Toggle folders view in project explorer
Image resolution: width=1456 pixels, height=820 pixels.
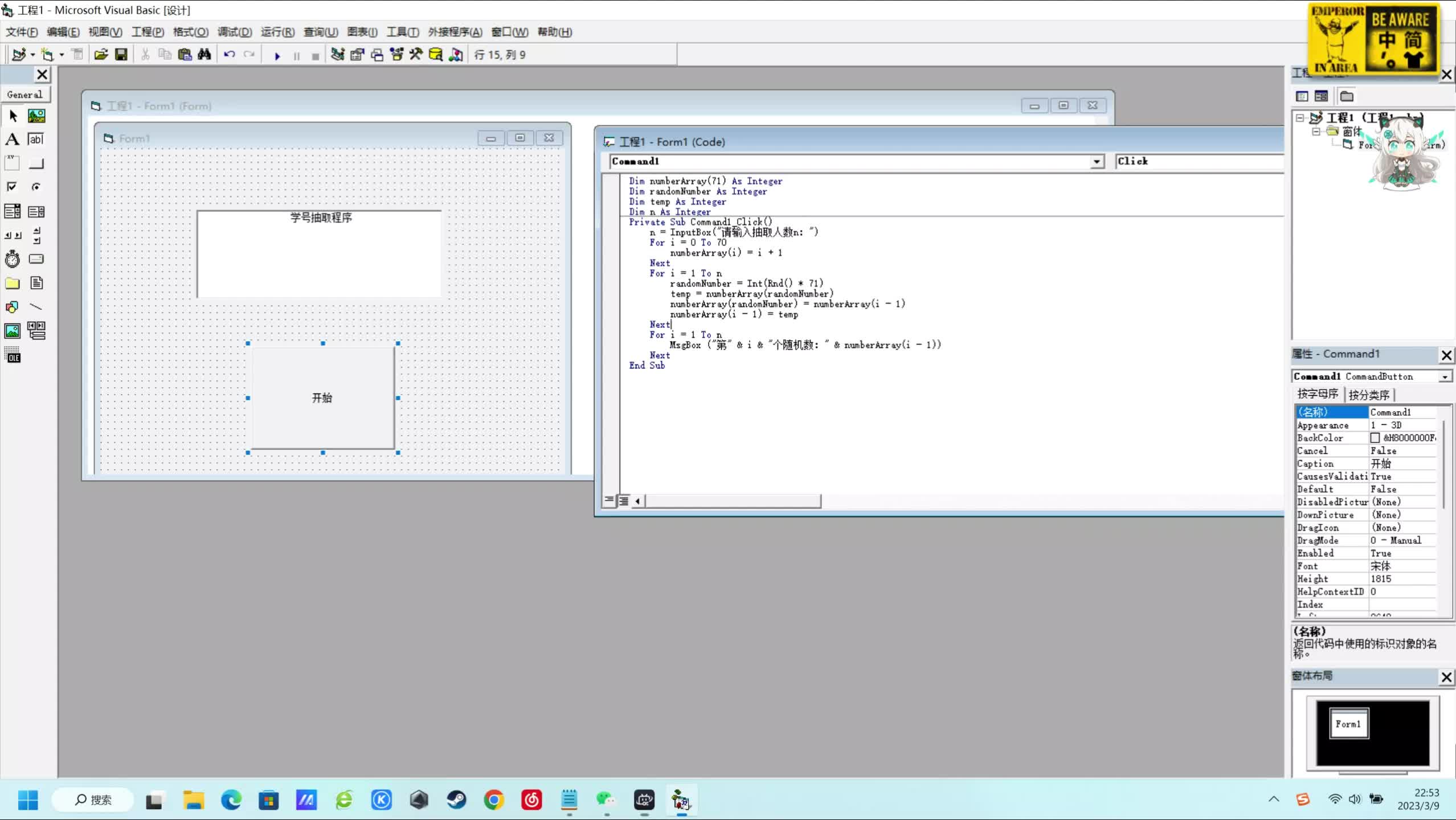click(x=1347, y=96)
